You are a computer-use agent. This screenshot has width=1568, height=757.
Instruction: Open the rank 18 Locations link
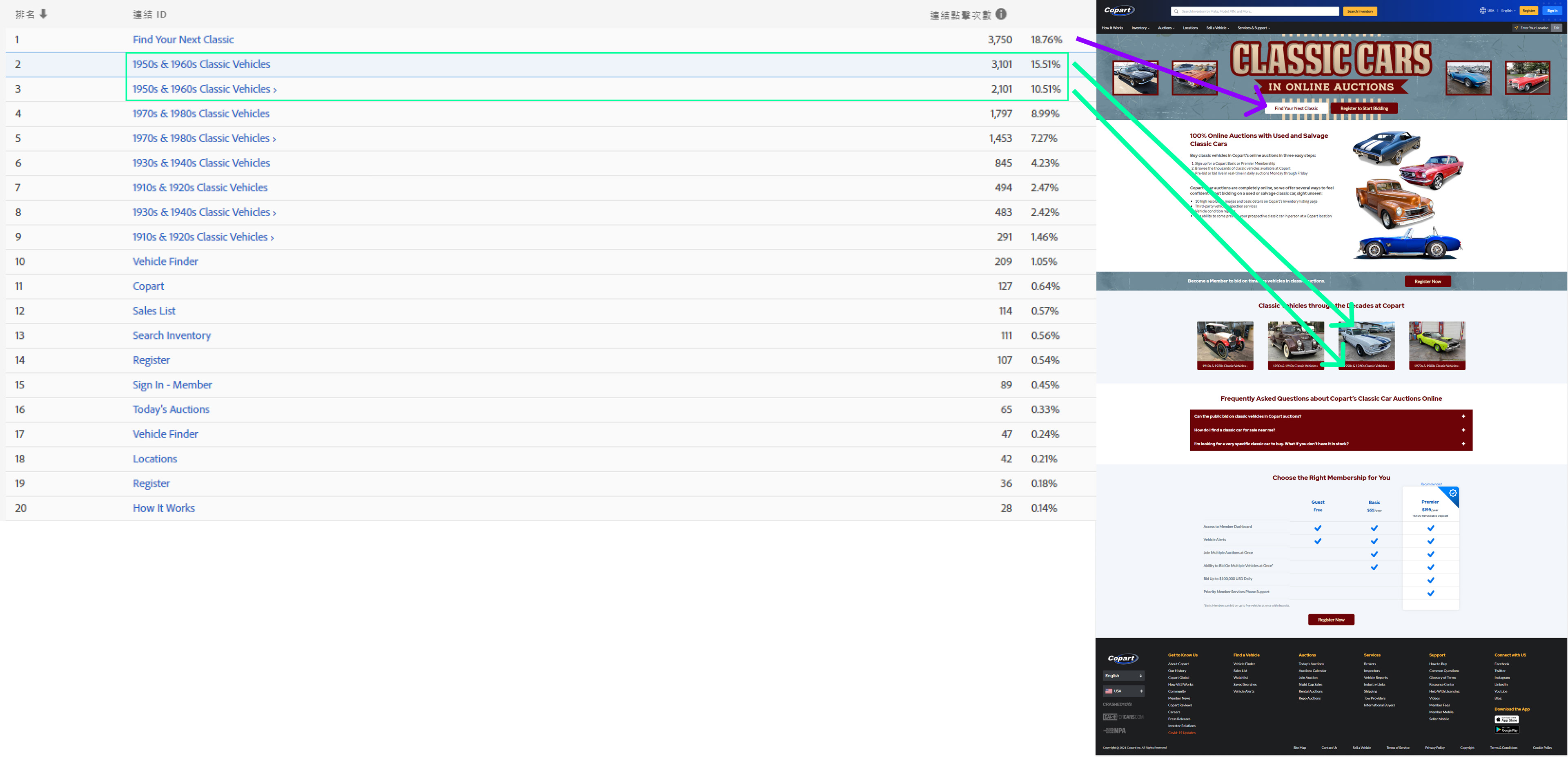coord(155,459)
